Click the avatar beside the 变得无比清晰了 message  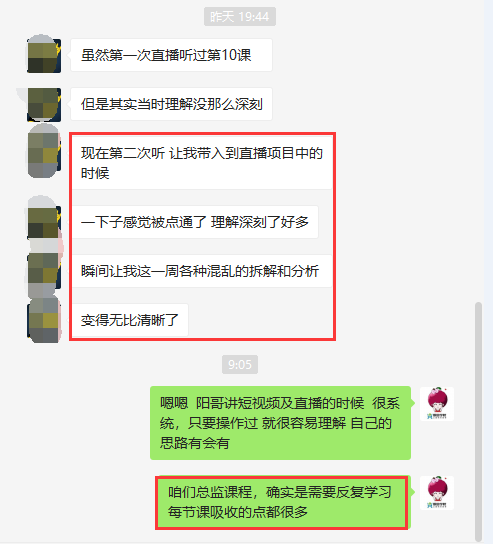coord(44,320)
